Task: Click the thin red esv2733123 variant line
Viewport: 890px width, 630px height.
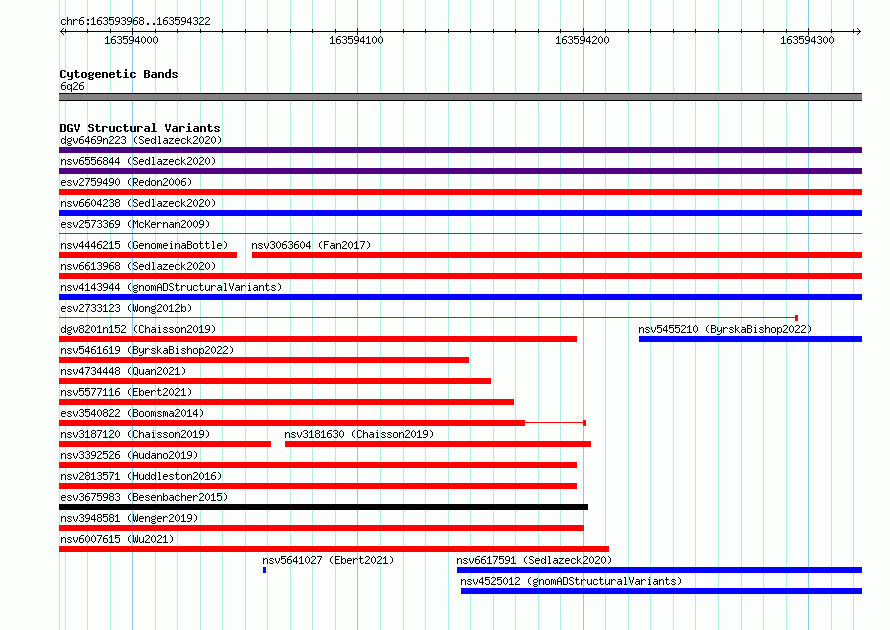Action: pos(429,318)
